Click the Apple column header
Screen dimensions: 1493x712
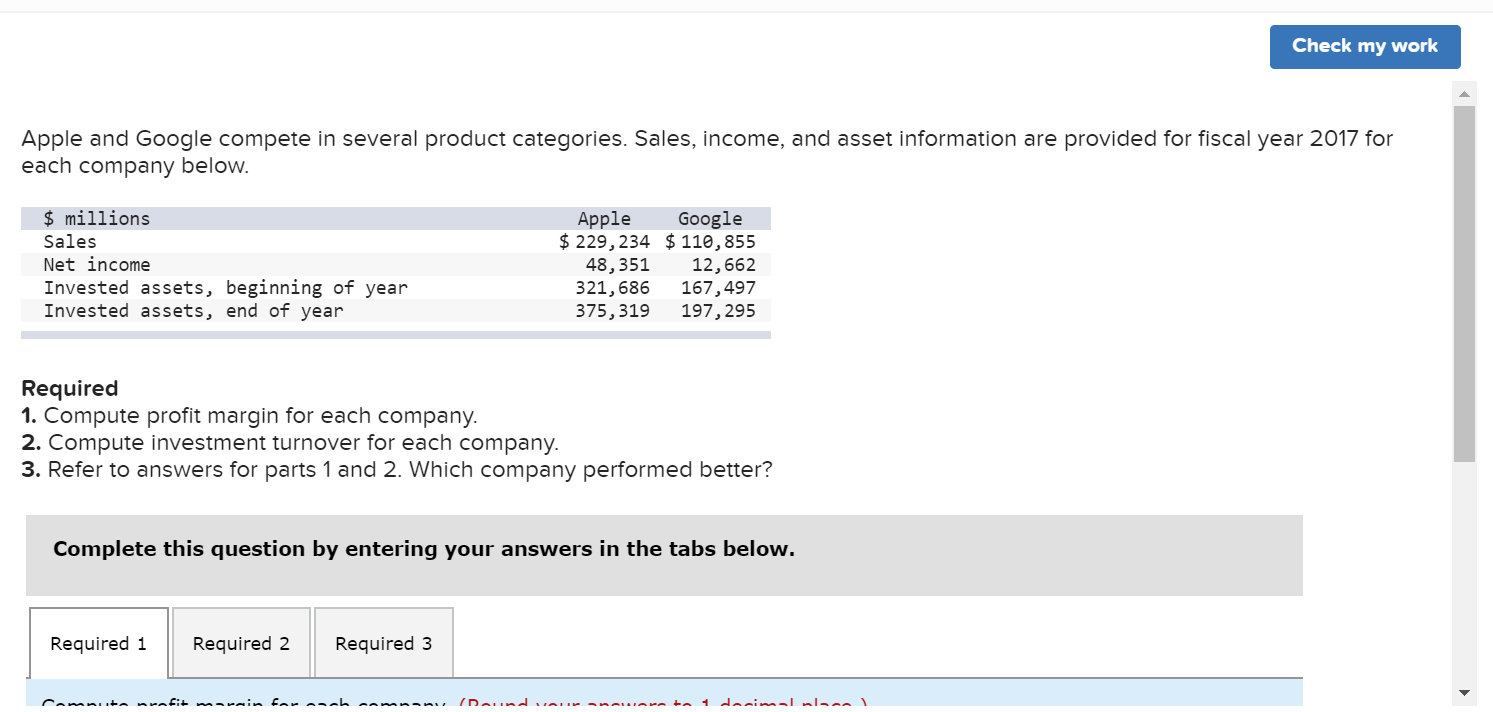tap(604, 218)
